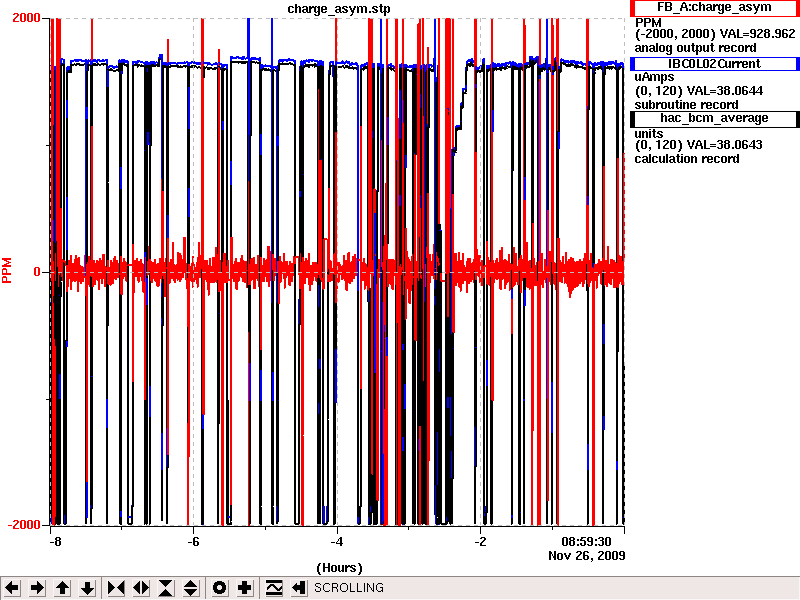Viewport: 800px width, 600px height.
Task: Click the plus toolbar icon
Action: [x=244, y=588]
